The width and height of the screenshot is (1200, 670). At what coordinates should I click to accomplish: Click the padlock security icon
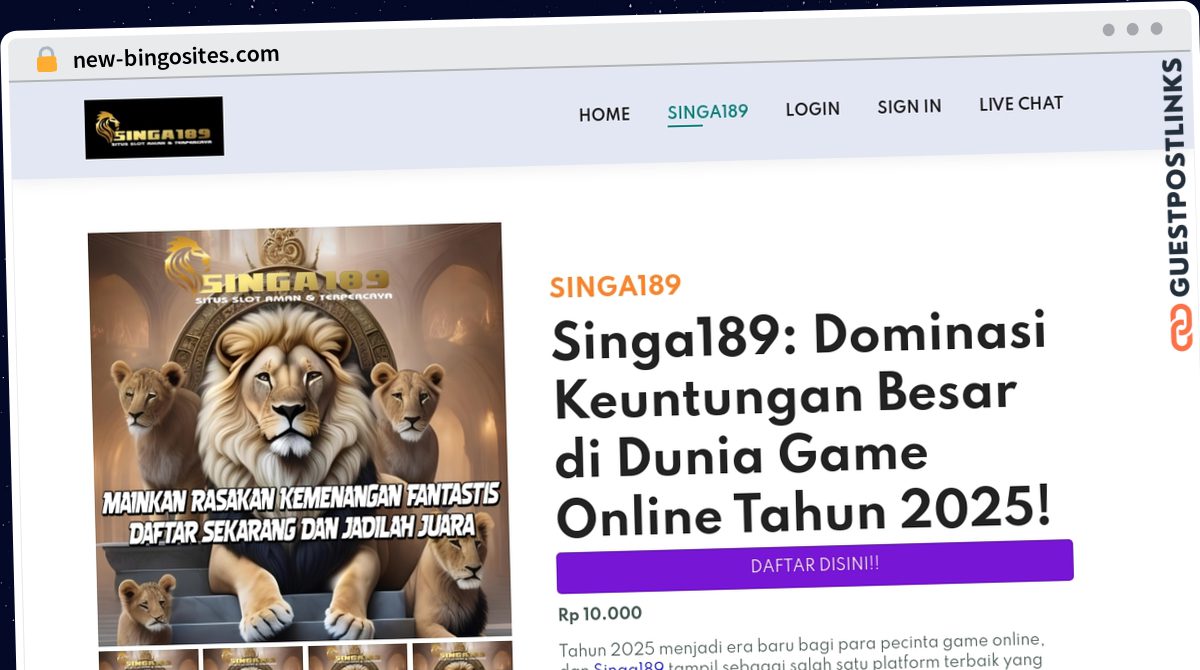point(46,59)
